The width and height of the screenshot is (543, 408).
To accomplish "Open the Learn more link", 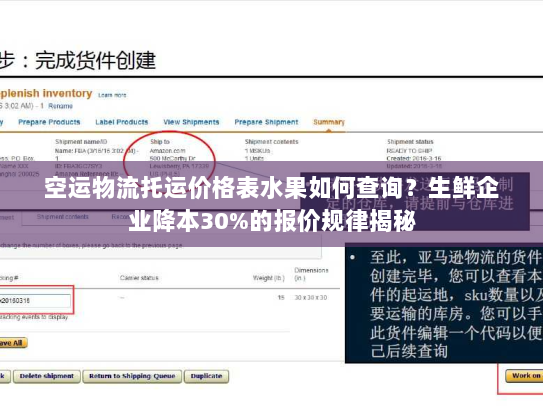I will tap(112, 95).
